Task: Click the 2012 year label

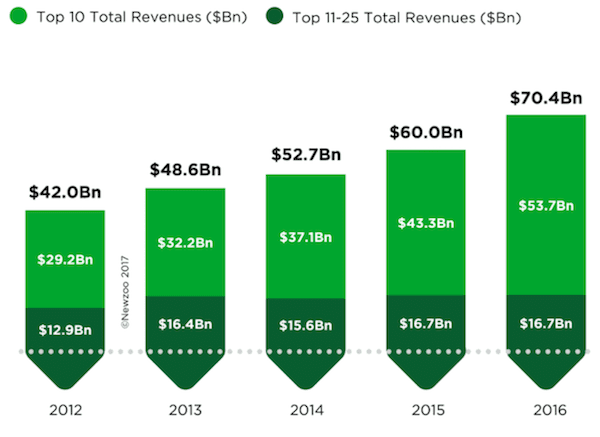Action: click(65, 410)
